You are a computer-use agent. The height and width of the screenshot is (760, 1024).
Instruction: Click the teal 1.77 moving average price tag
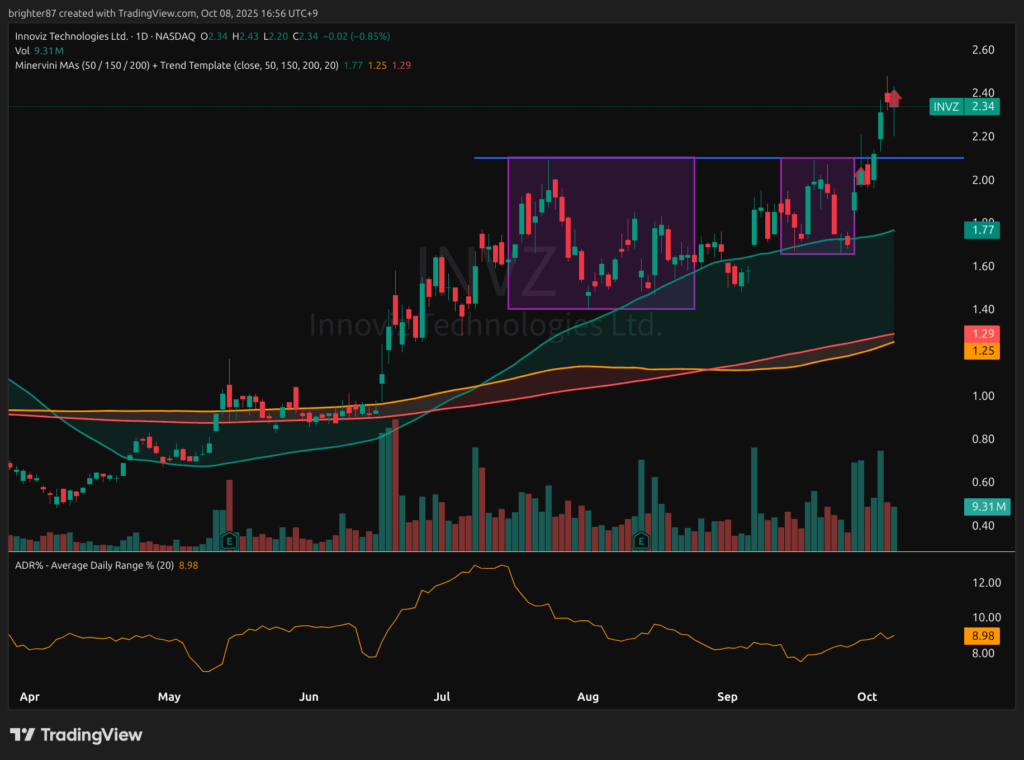(984, 230)
